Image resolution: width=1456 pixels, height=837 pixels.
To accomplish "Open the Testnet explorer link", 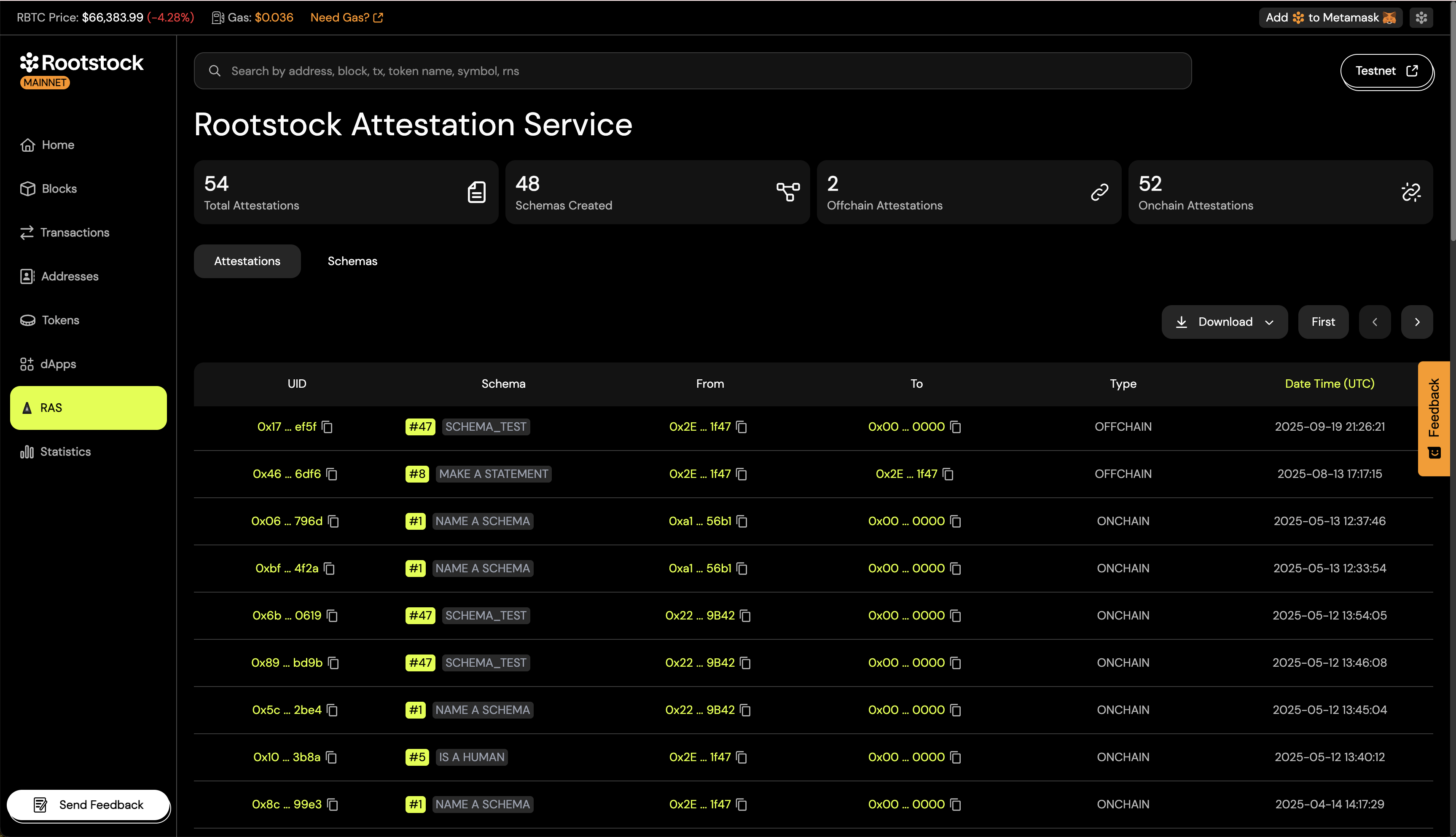I will point(1386,71).
